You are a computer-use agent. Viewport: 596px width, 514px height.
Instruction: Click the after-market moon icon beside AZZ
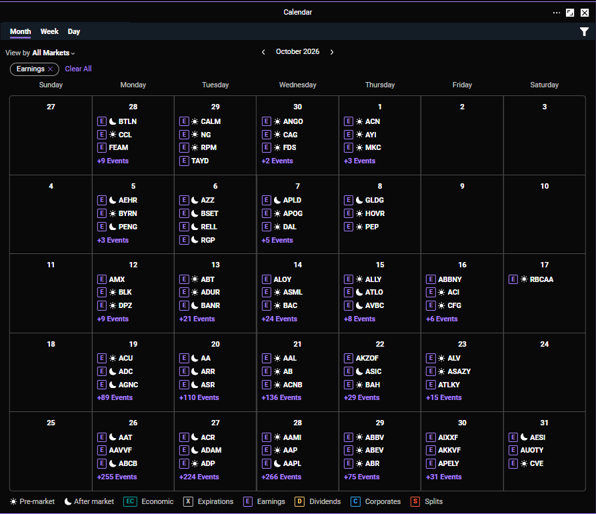(x=195, y=200)
